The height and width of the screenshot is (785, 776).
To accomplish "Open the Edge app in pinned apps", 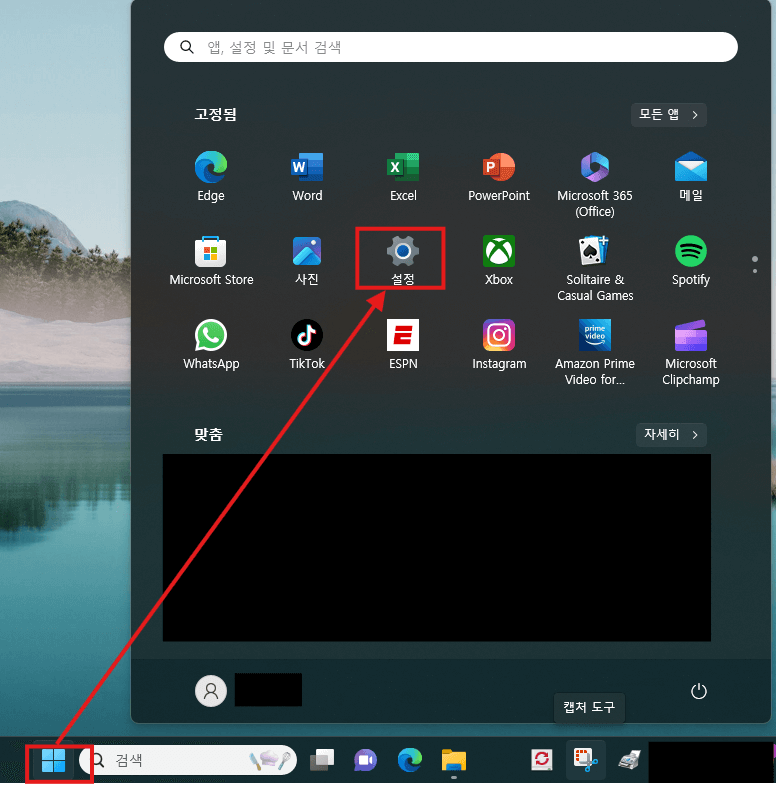I will 211,176.
